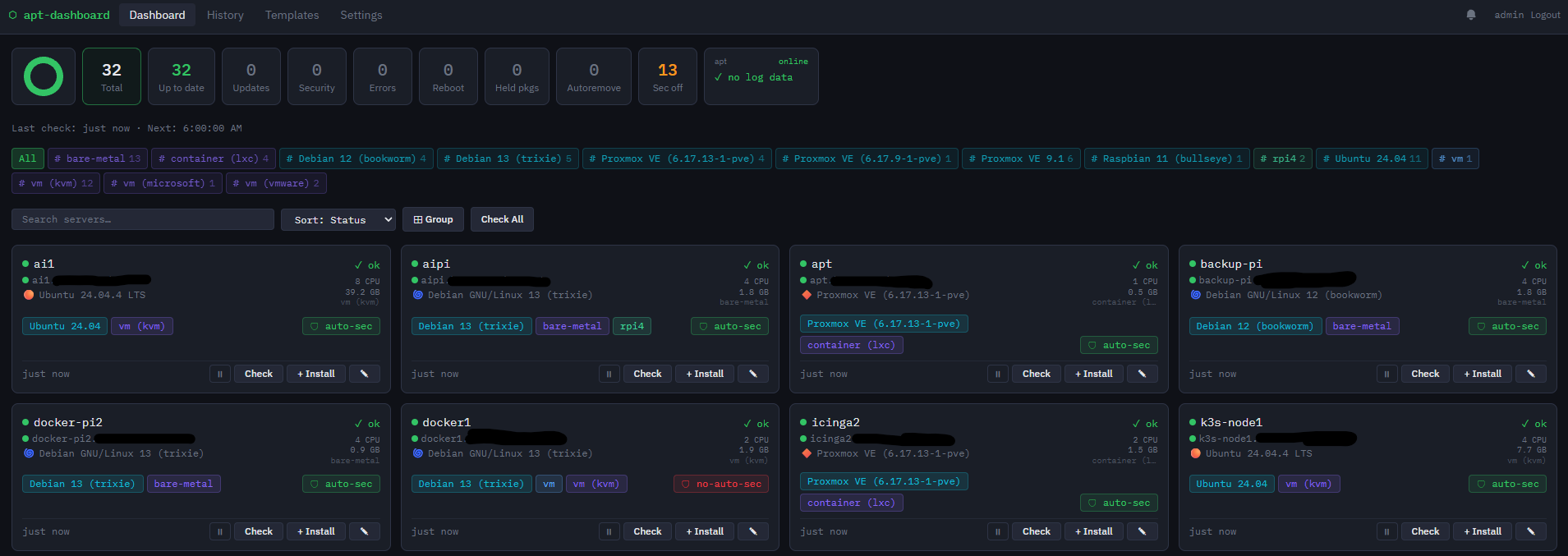Toggle no-auto-sec badge on docker1
The width and height of the screenshot is (1568, 556).
721,484
